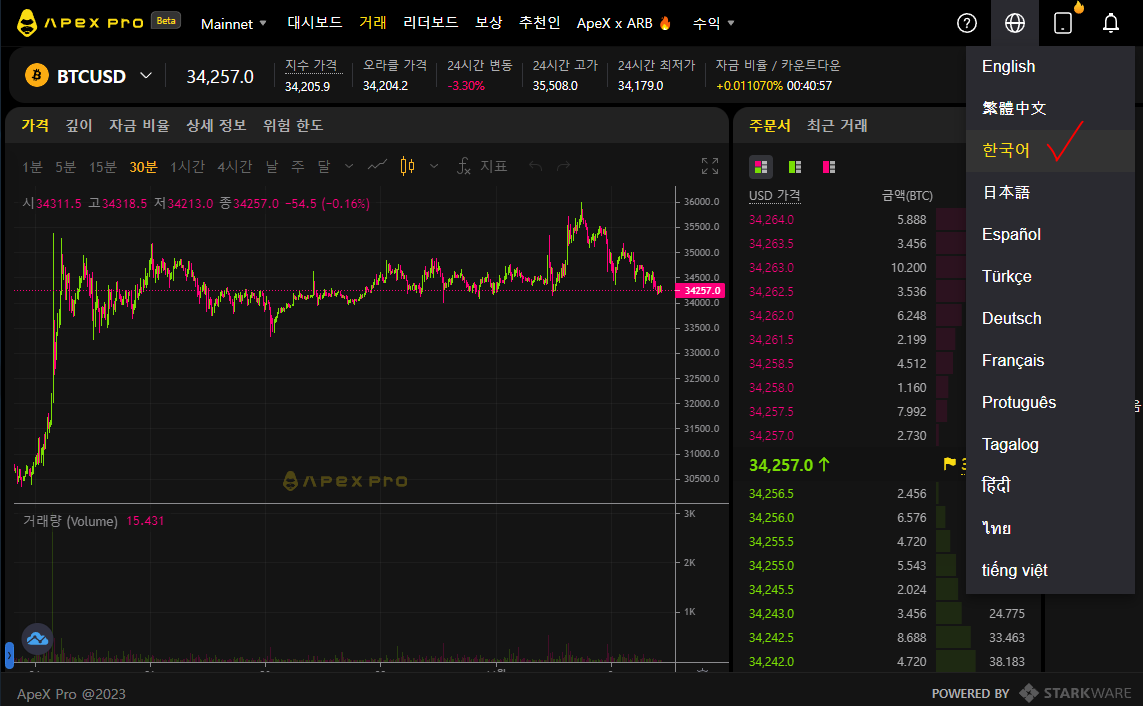Switch to the 위험 한도 tab
This screenshot has height=706, width=1143.
click(293, 125)
